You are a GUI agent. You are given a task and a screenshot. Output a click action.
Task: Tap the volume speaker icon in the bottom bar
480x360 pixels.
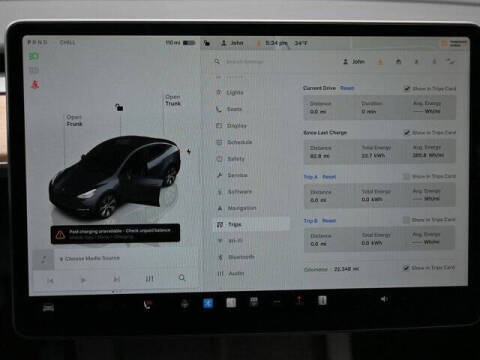click(x=384, y=299)
